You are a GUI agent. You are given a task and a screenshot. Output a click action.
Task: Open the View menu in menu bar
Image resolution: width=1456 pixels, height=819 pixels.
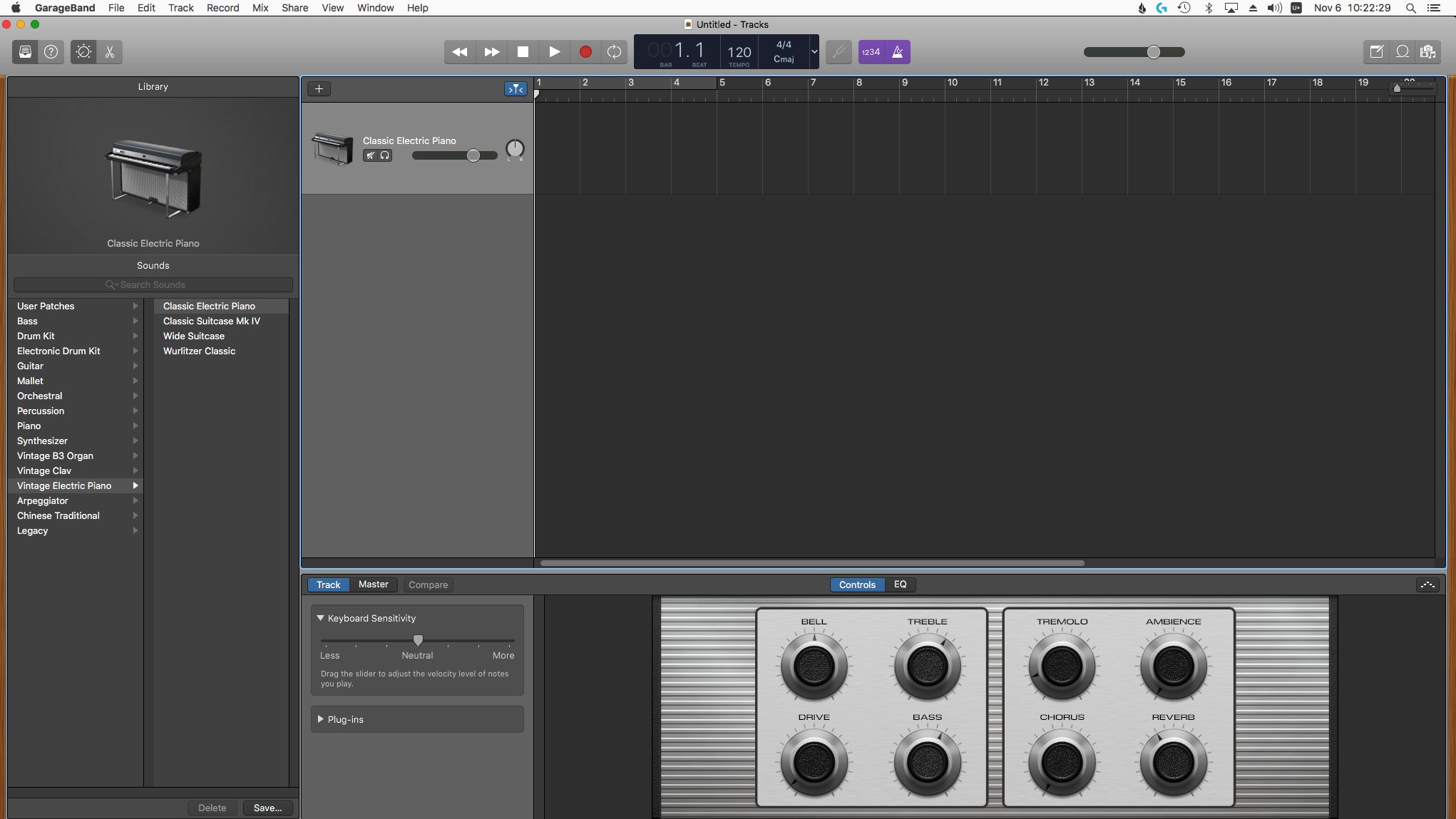332,8
